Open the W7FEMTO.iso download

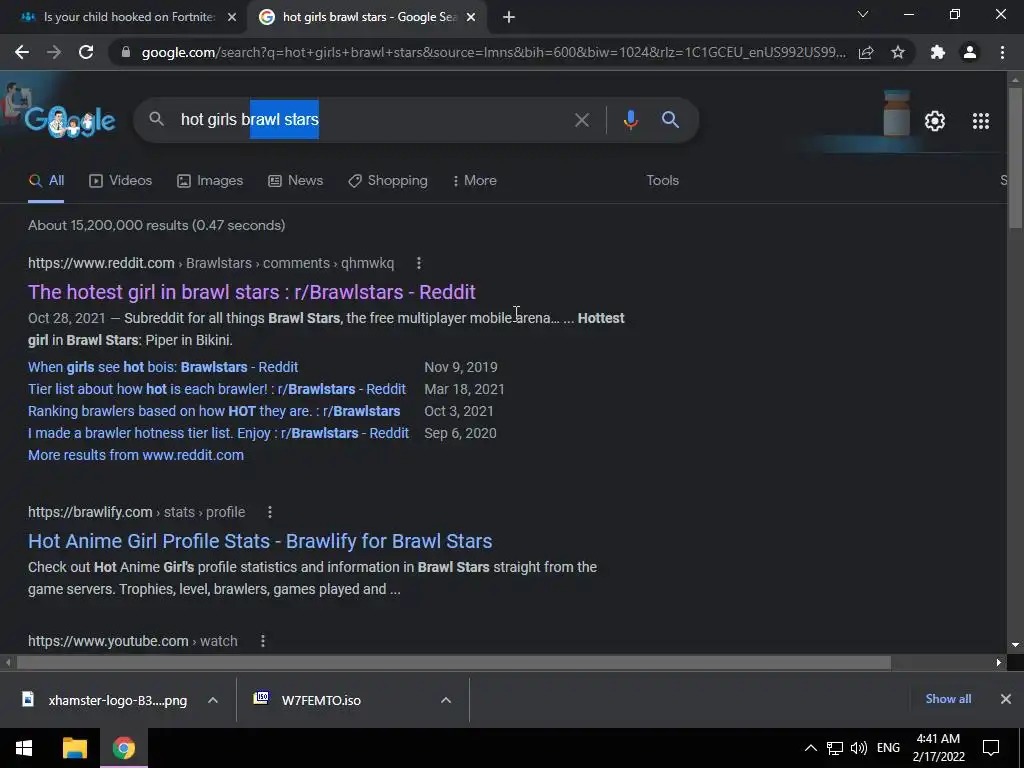pyautogui.click(x=307, y=700)
